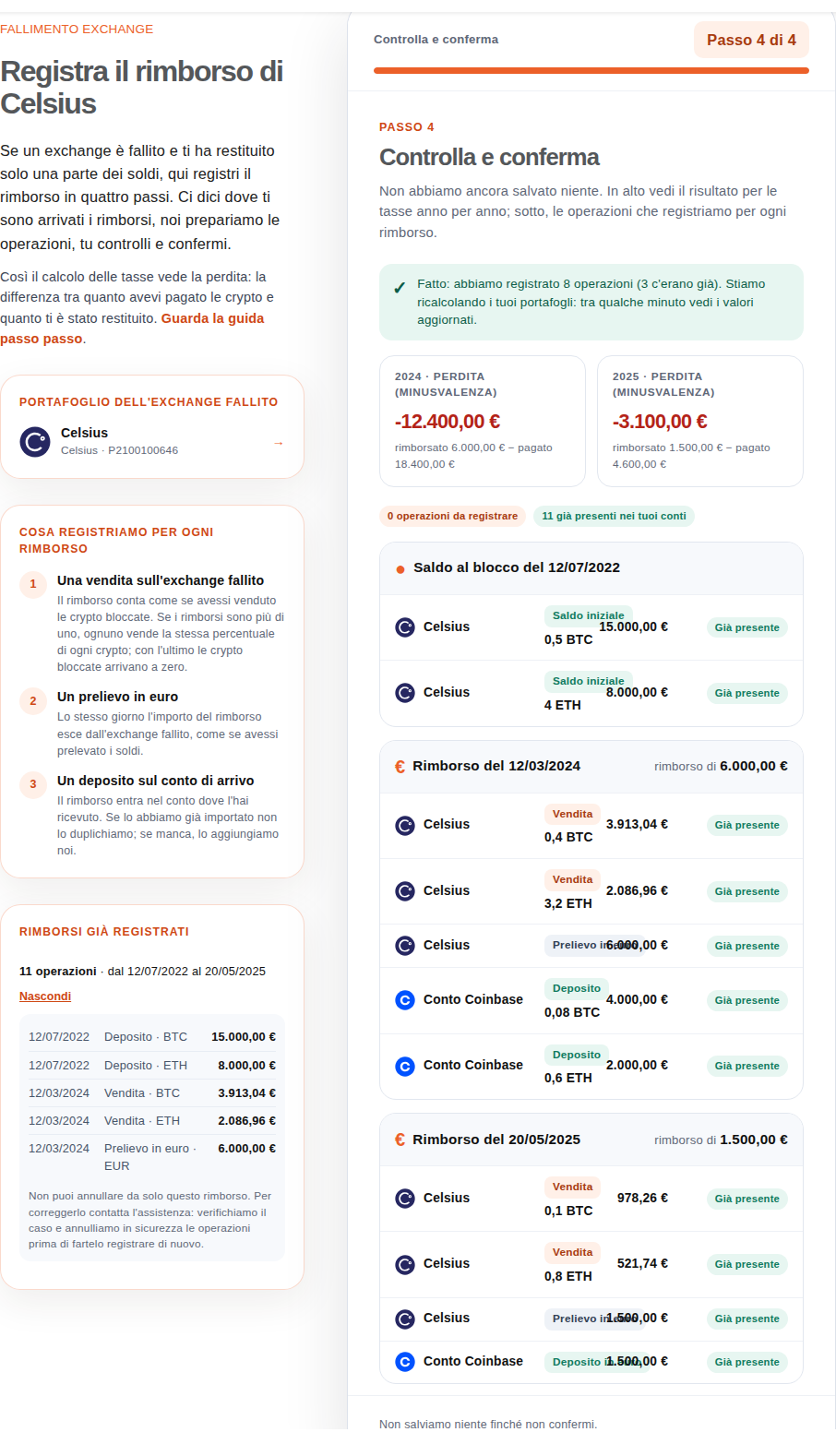Click the 'Già presente' badge in the 0,5 BTC row
Image resolution: width=836 pixels, height=1456 pixels.
tap(747, 627)
